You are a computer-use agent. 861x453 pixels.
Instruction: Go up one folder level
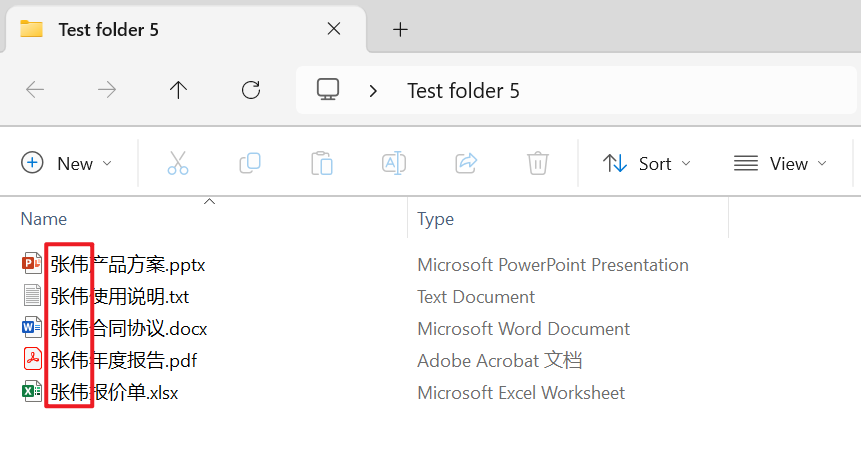point(178,90)
